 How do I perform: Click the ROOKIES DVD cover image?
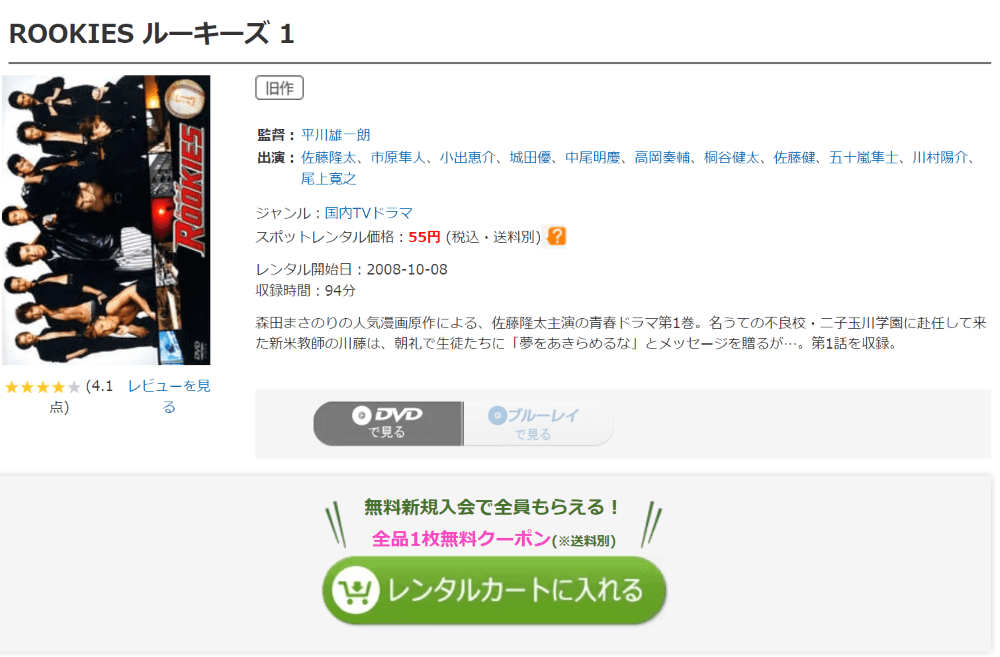tap(106, 220)
